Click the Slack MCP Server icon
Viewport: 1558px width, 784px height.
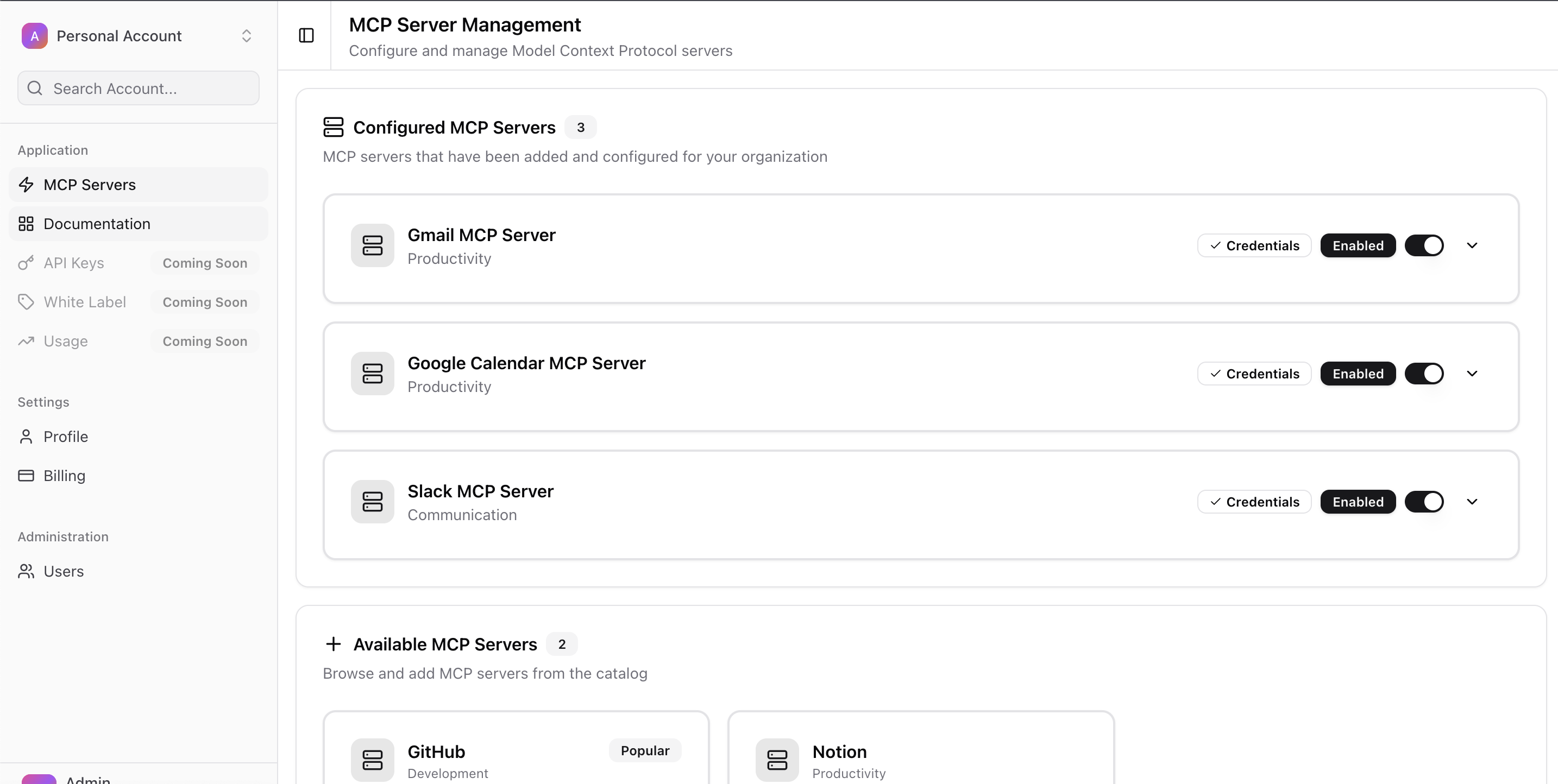click(372, 502)
